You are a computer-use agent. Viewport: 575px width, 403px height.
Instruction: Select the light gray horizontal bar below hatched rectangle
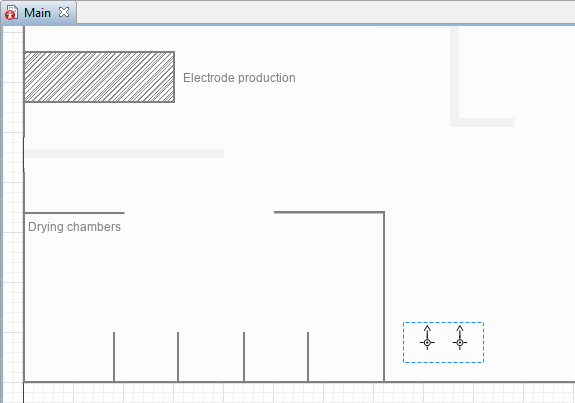click(x=124, y=153)
